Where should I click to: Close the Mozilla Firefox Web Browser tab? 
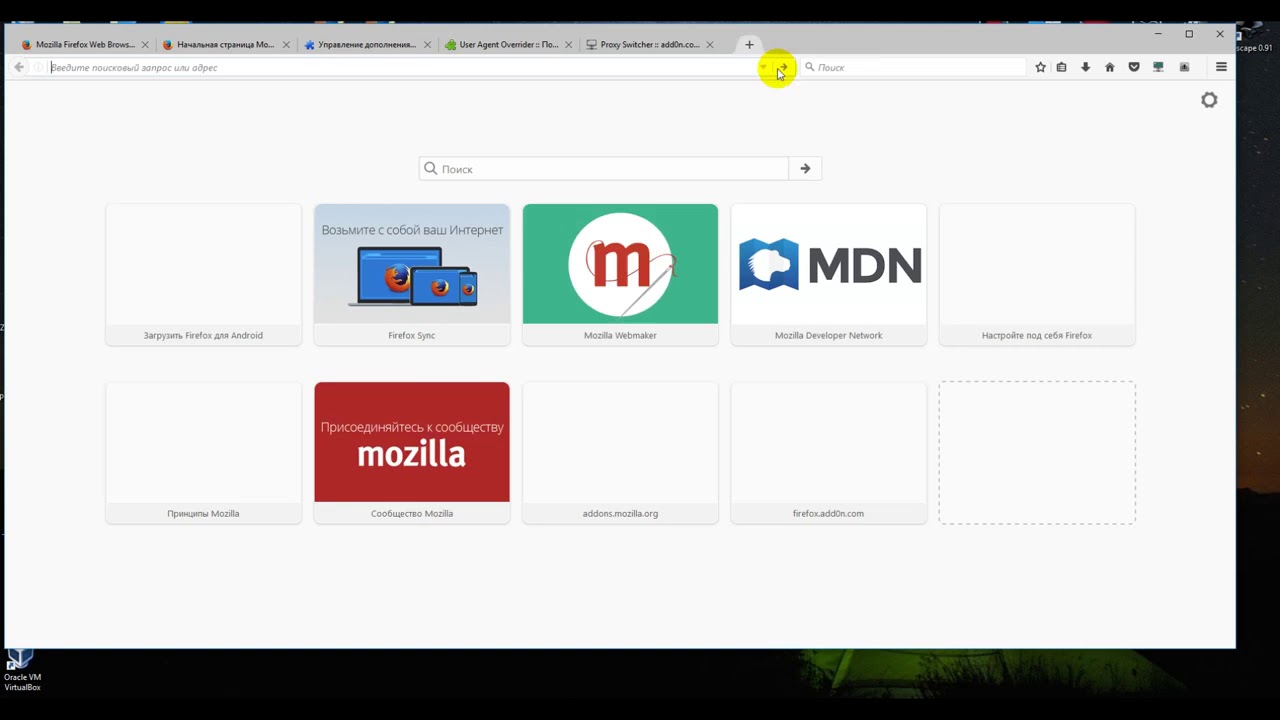click(145, 44)
